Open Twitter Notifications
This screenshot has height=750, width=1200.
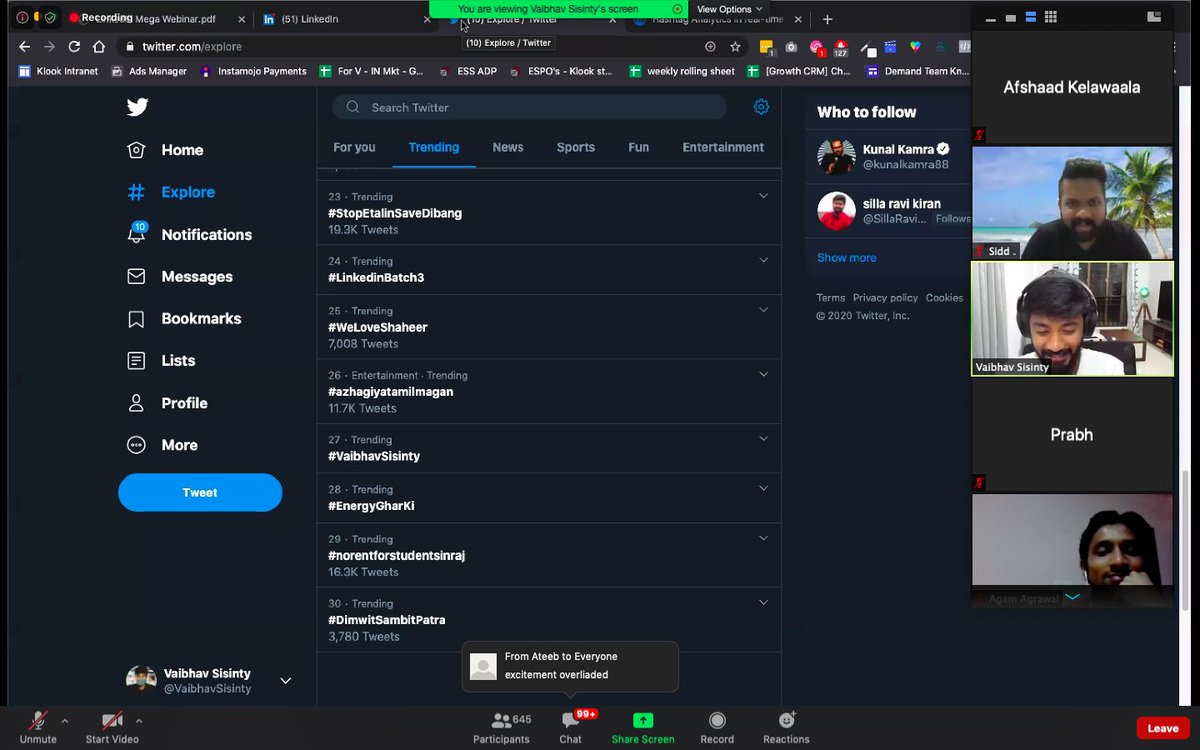[x=189, y=234]
